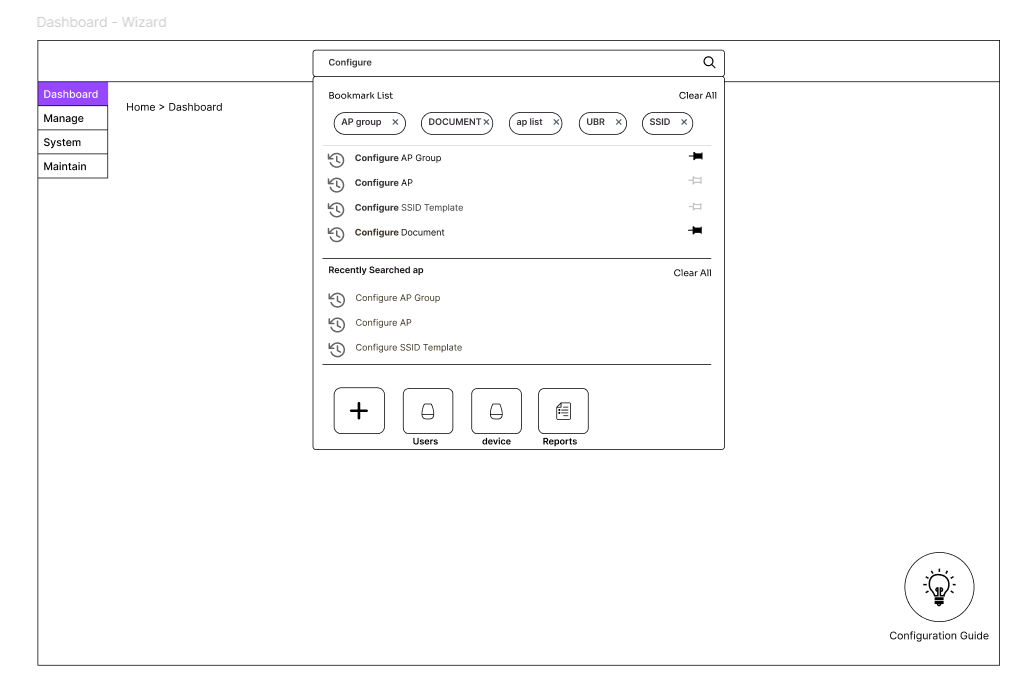1024x679 pixels.
Task: Click the Configure search input field
Action: (x=519, y=63)
